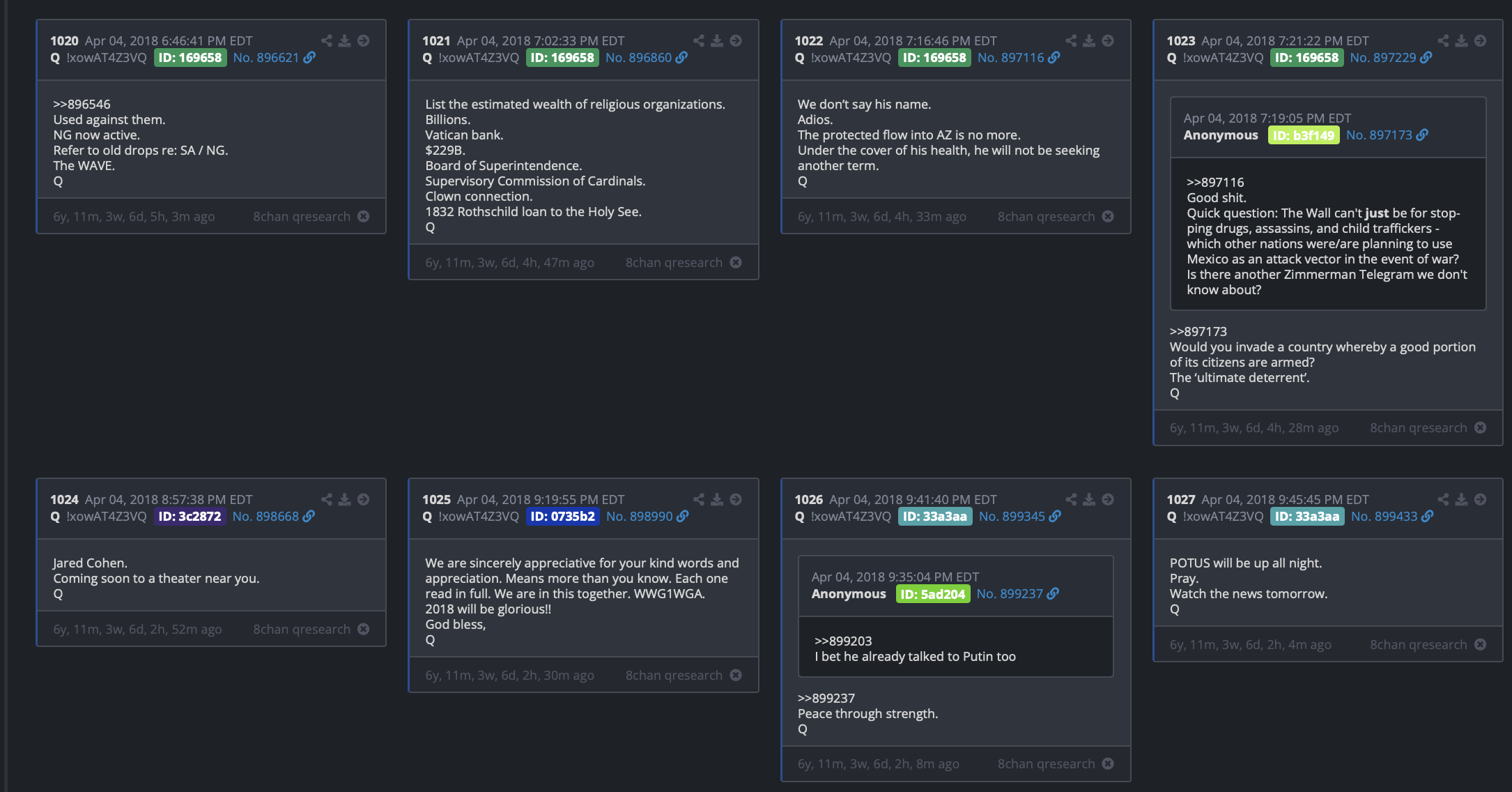
Task: Click lime ID: b3f149 badge on Anonymous post
Action: [x=1304, y=135]
